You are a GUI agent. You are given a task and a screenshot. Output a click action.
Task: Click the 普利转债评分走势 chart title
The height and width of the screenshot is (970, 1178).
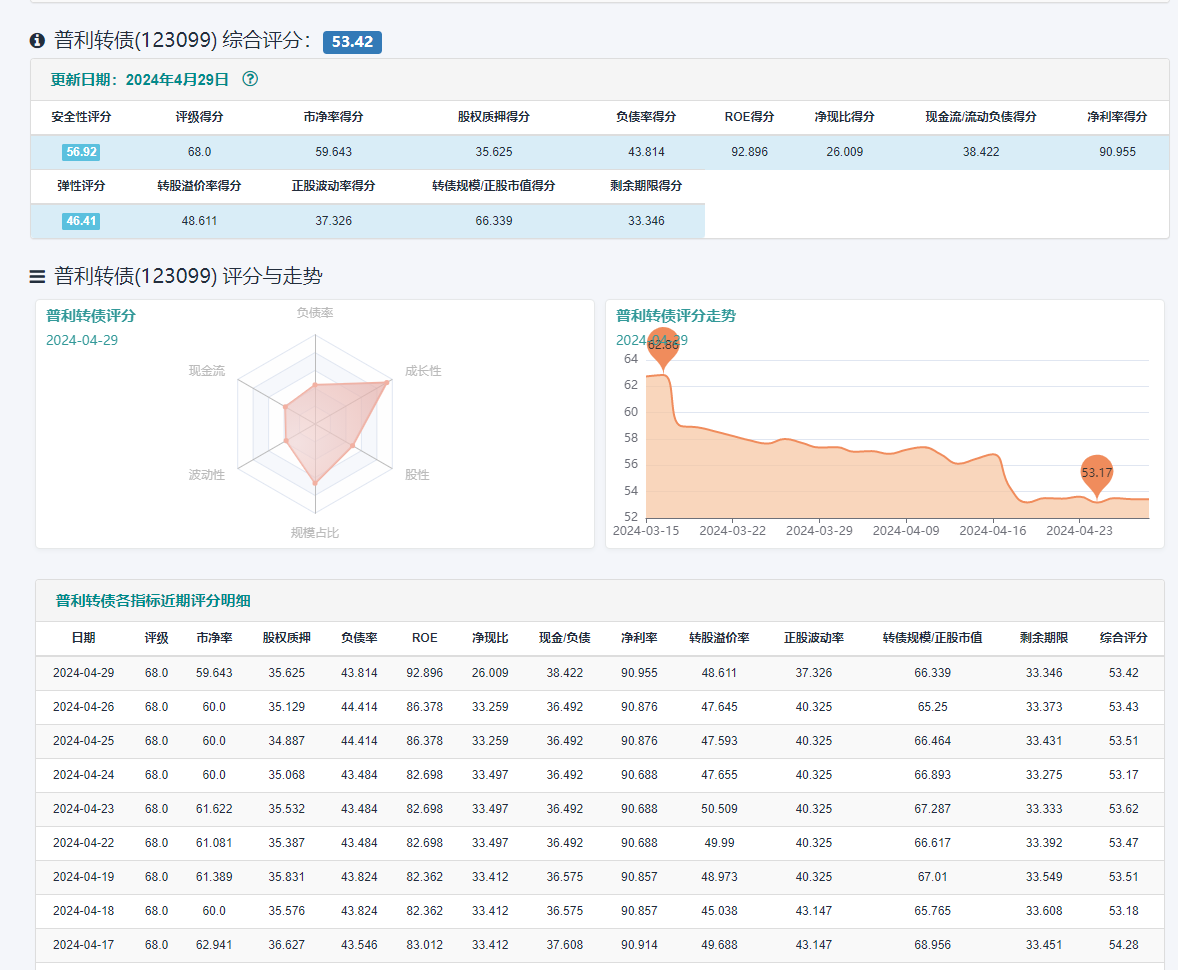(x=676, y=316)
